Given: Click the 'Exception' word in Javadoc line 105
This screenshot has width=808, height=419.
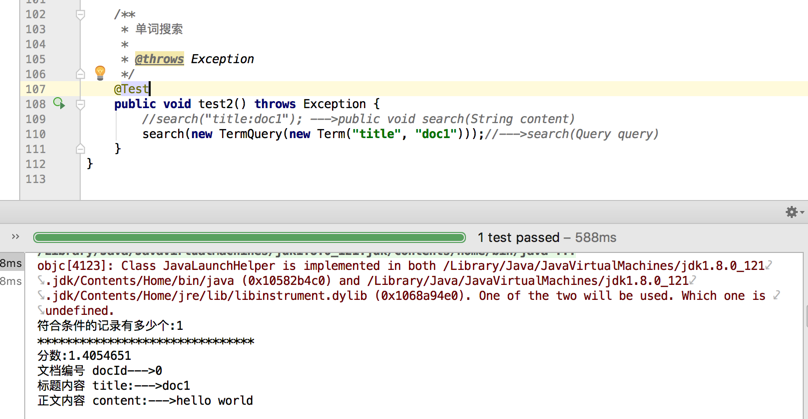Looking at the screenshot, I should pyautogui.click(x=223, y=59).
